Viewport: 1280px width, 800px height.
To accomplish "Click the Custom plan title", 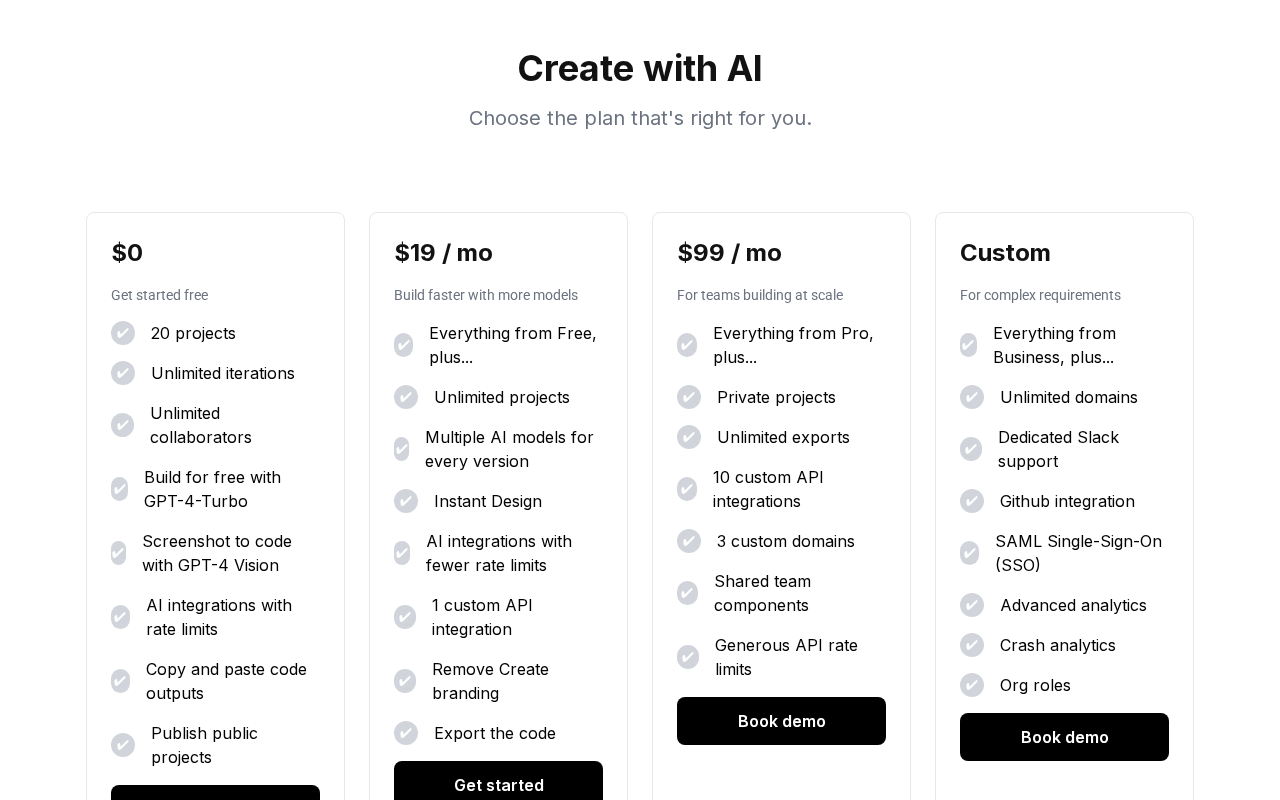I will pyautogui.click(x=1005, y=253).
